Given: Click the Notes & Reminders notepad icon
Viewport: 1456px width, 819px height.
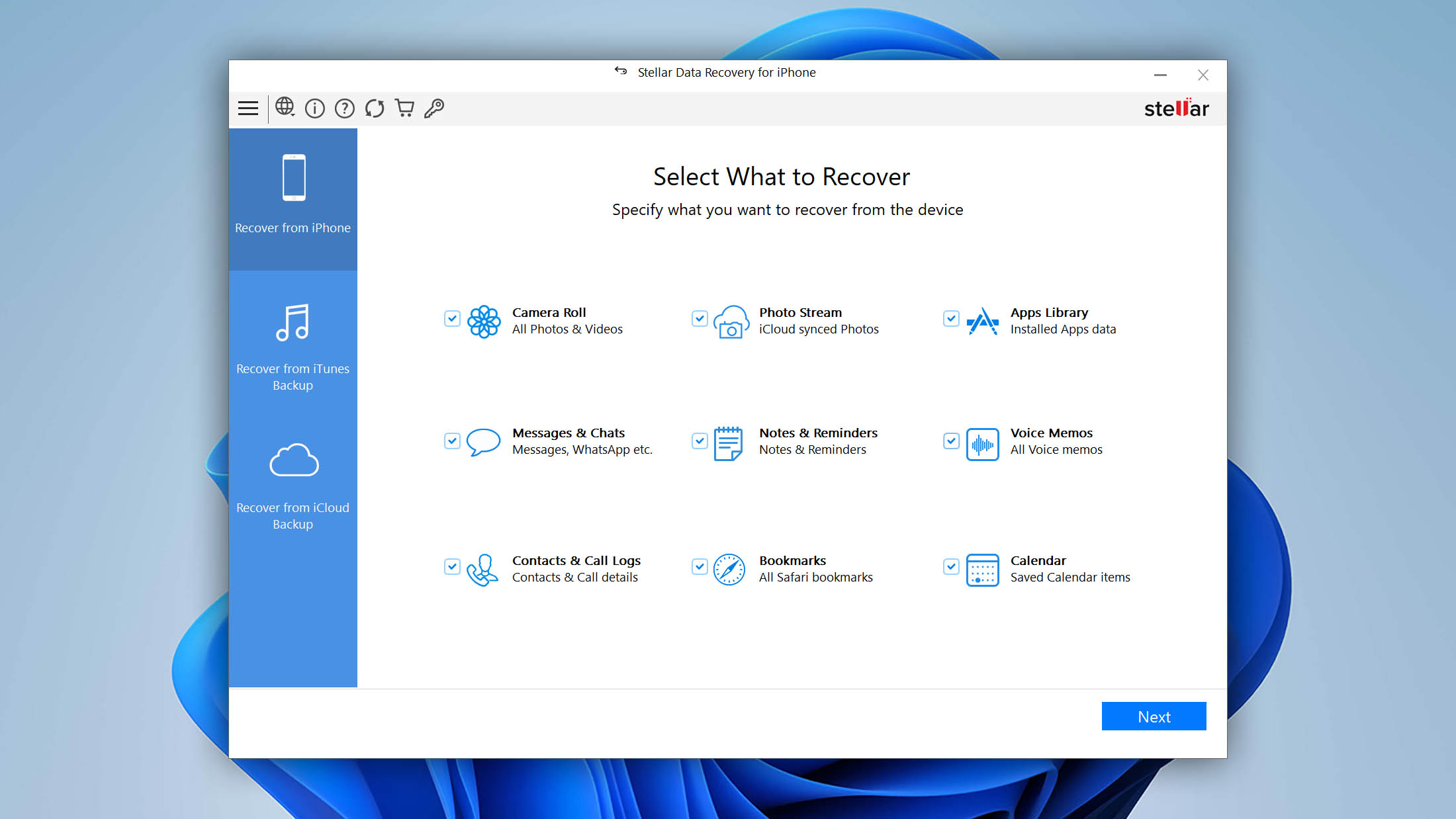Looking at the screenshot, I should 728,443.
